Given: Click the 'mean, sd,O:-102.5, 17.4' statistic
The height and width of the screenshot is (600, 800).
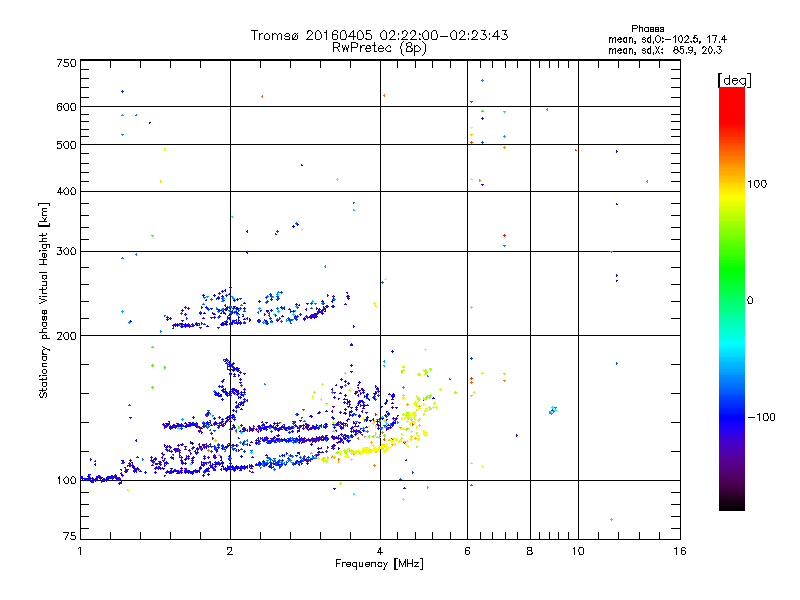Looking at the screenshot, I should click(667, 39).
